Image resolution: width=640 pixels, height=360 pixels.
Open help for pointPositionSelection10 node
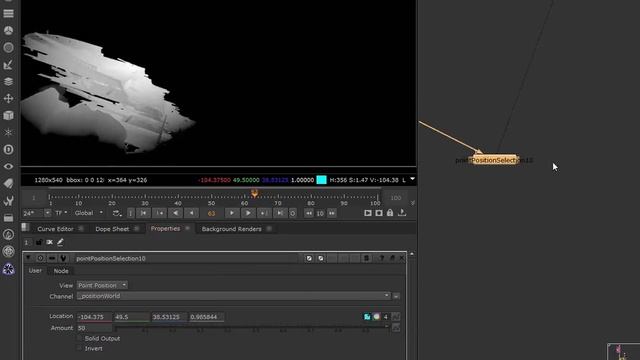[381, 258]
